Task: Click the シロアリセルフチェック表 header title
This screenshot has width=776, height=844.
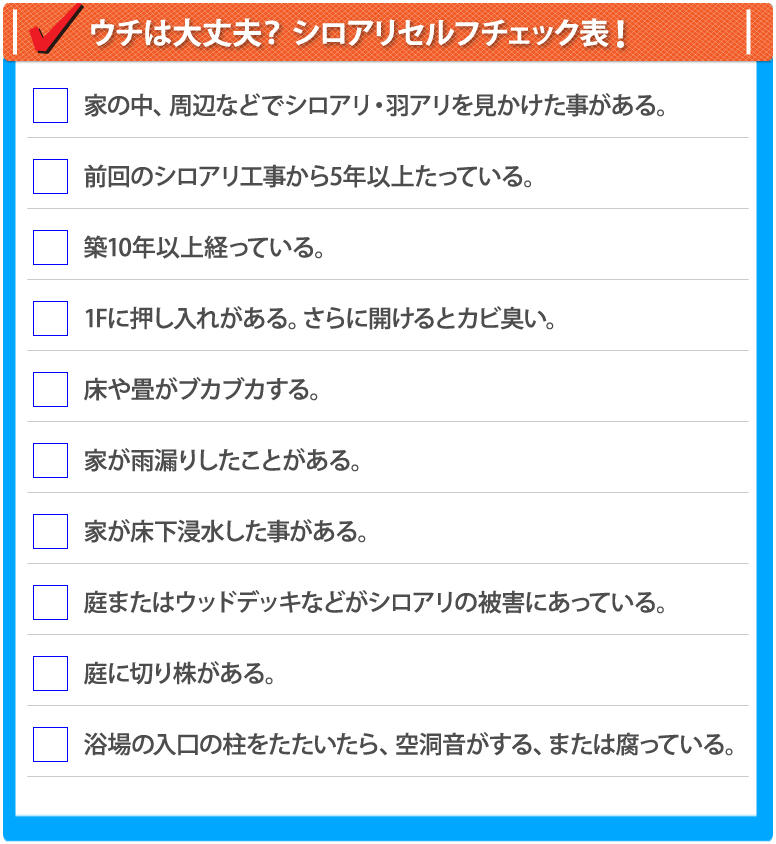Action: tap(358, 34)
